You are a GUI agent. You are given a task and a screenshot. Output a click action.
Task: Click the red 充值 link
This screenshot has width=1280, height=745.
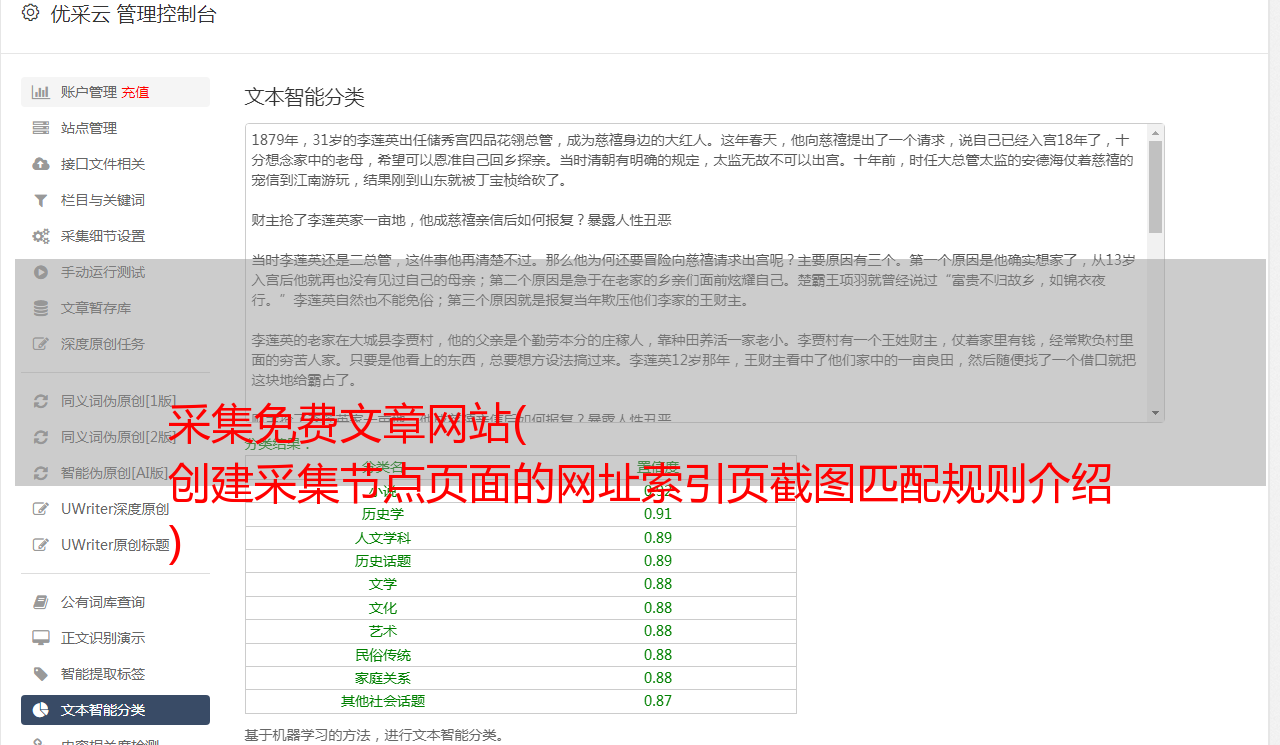[136, 92]
